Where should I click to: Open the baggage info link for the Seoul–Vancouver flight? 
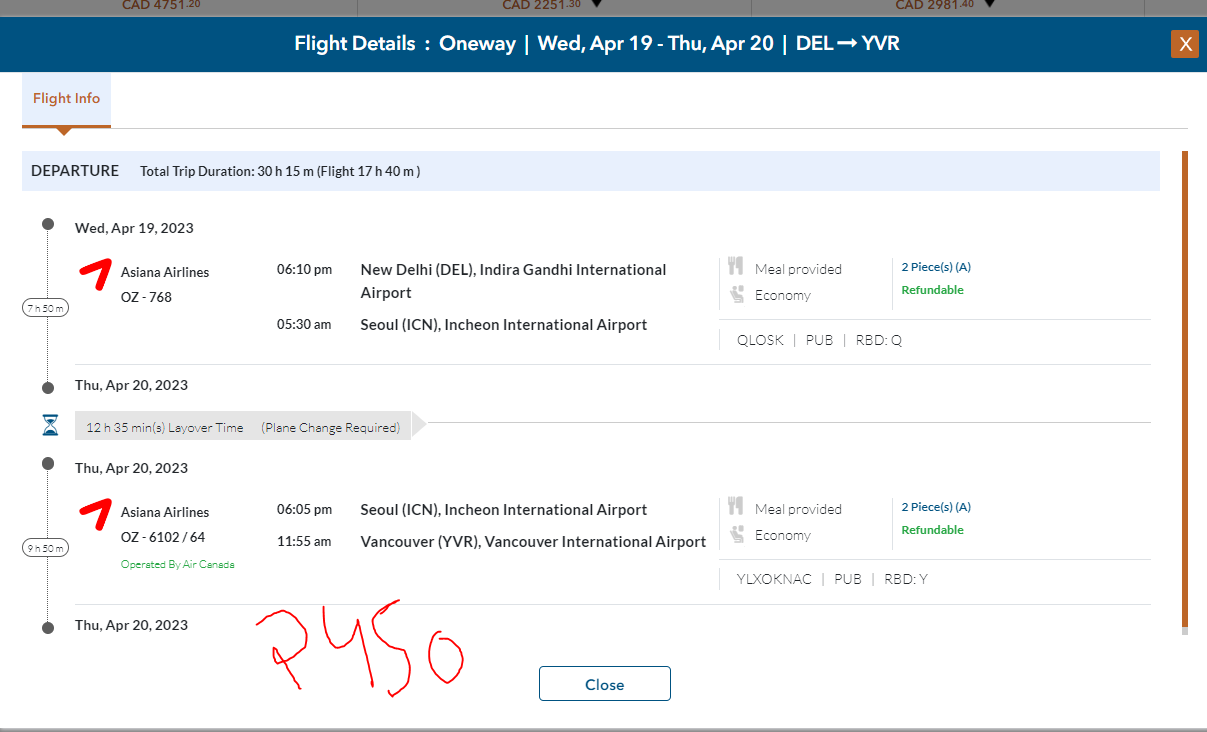[935, 507]
